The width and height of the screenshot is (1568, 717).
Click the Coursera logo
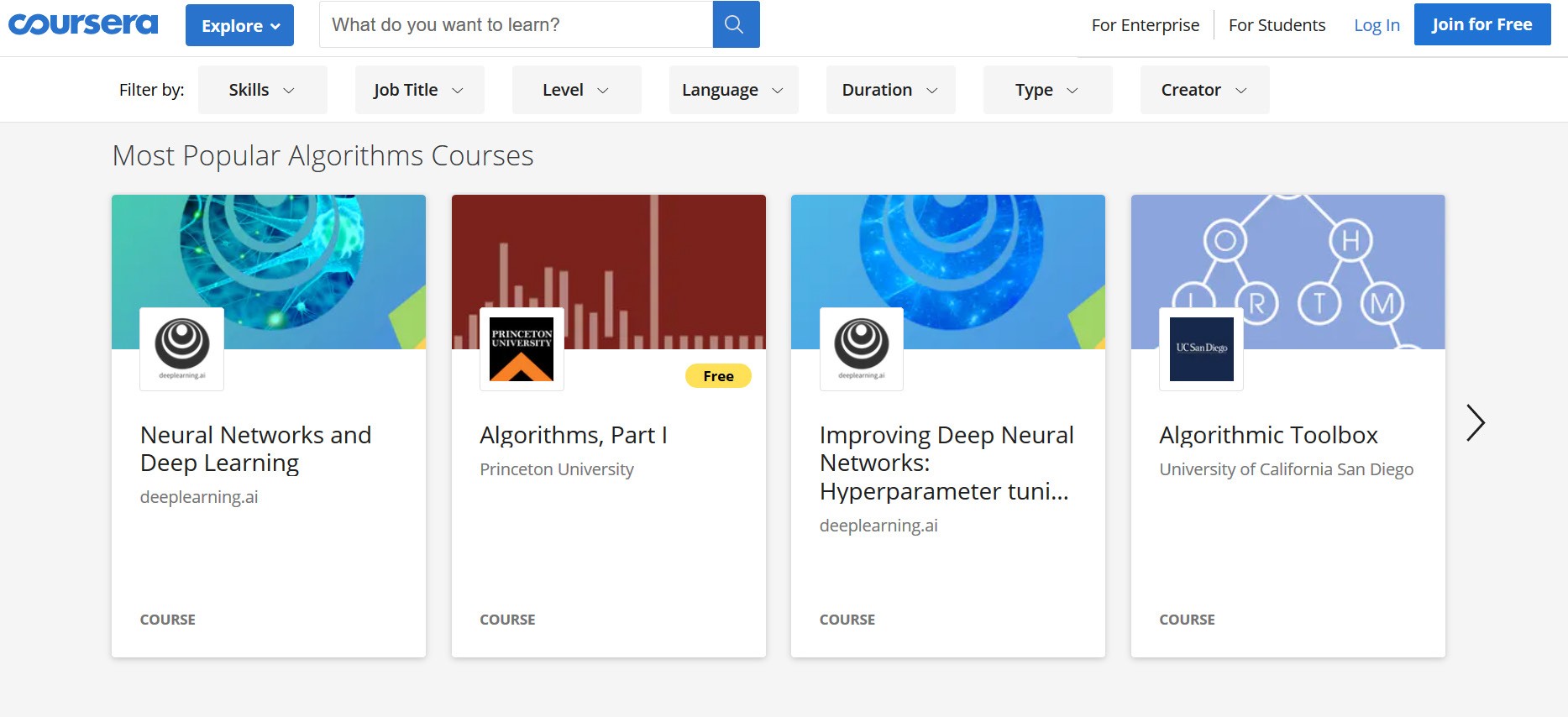[83, 24]
